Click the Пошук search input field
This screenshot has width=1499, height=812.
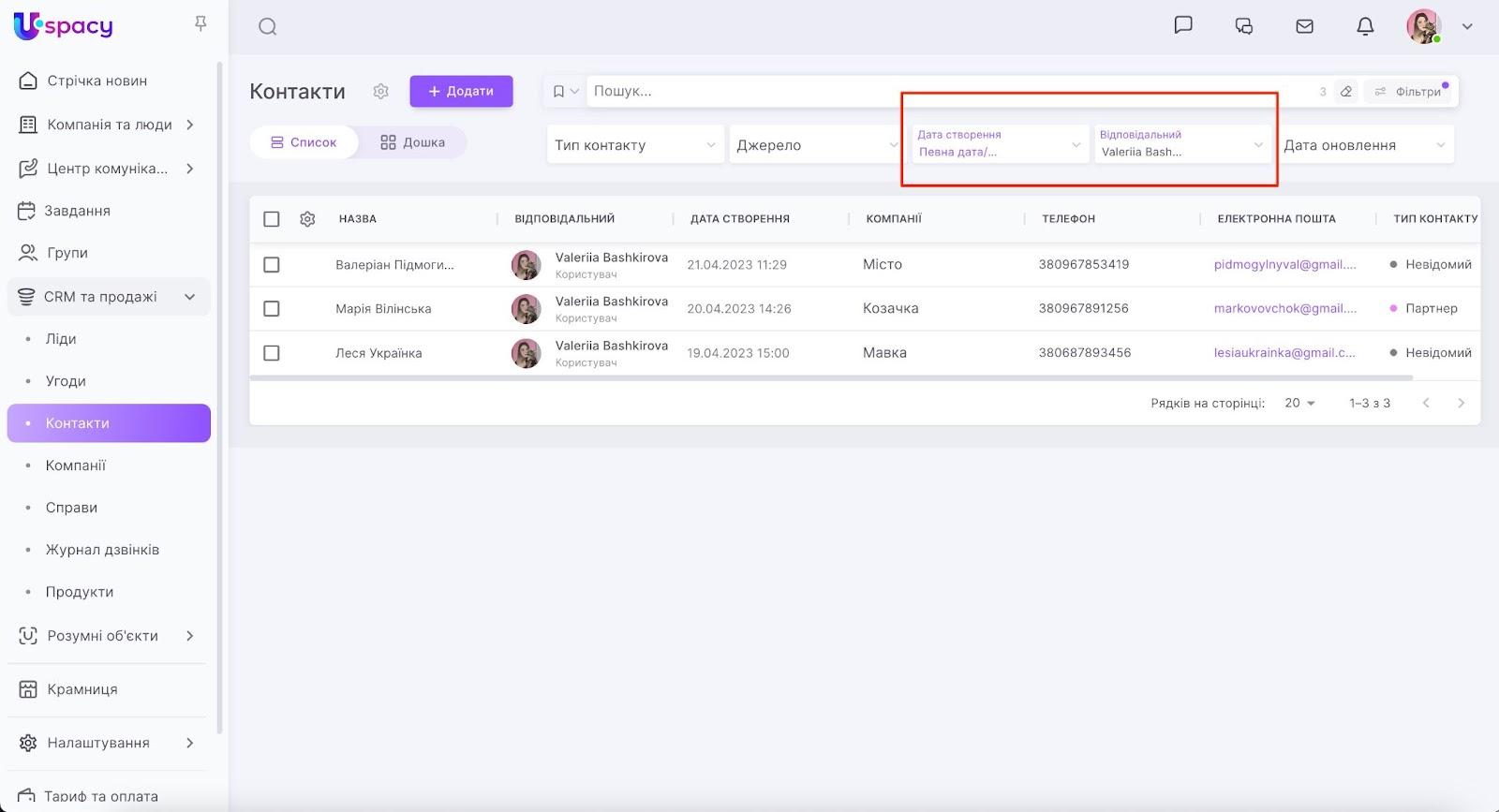(x=946, y=91)
